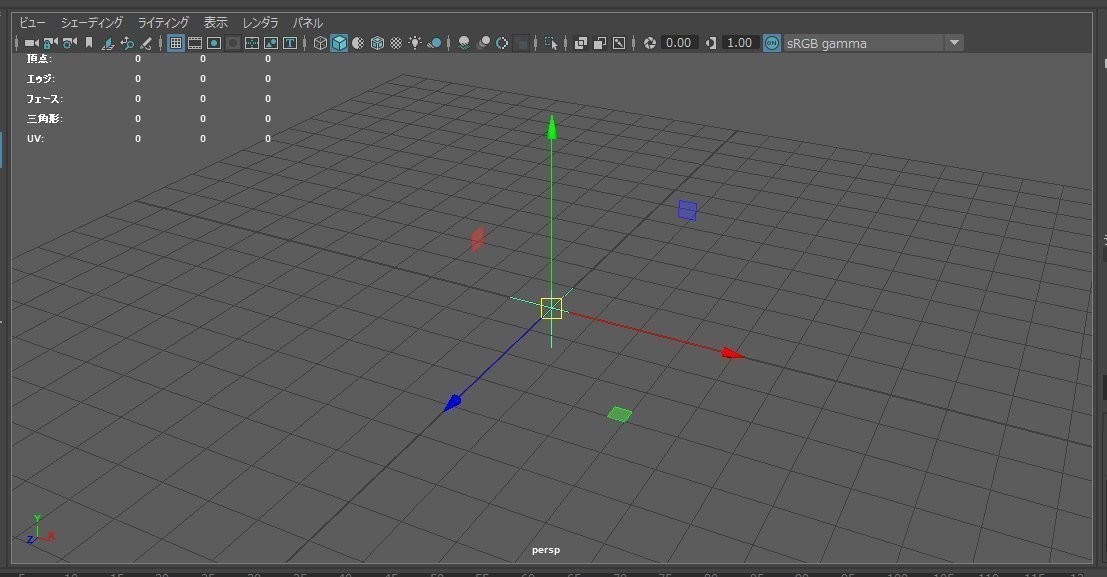Switch the color management ON toggle

coord(770,42)
